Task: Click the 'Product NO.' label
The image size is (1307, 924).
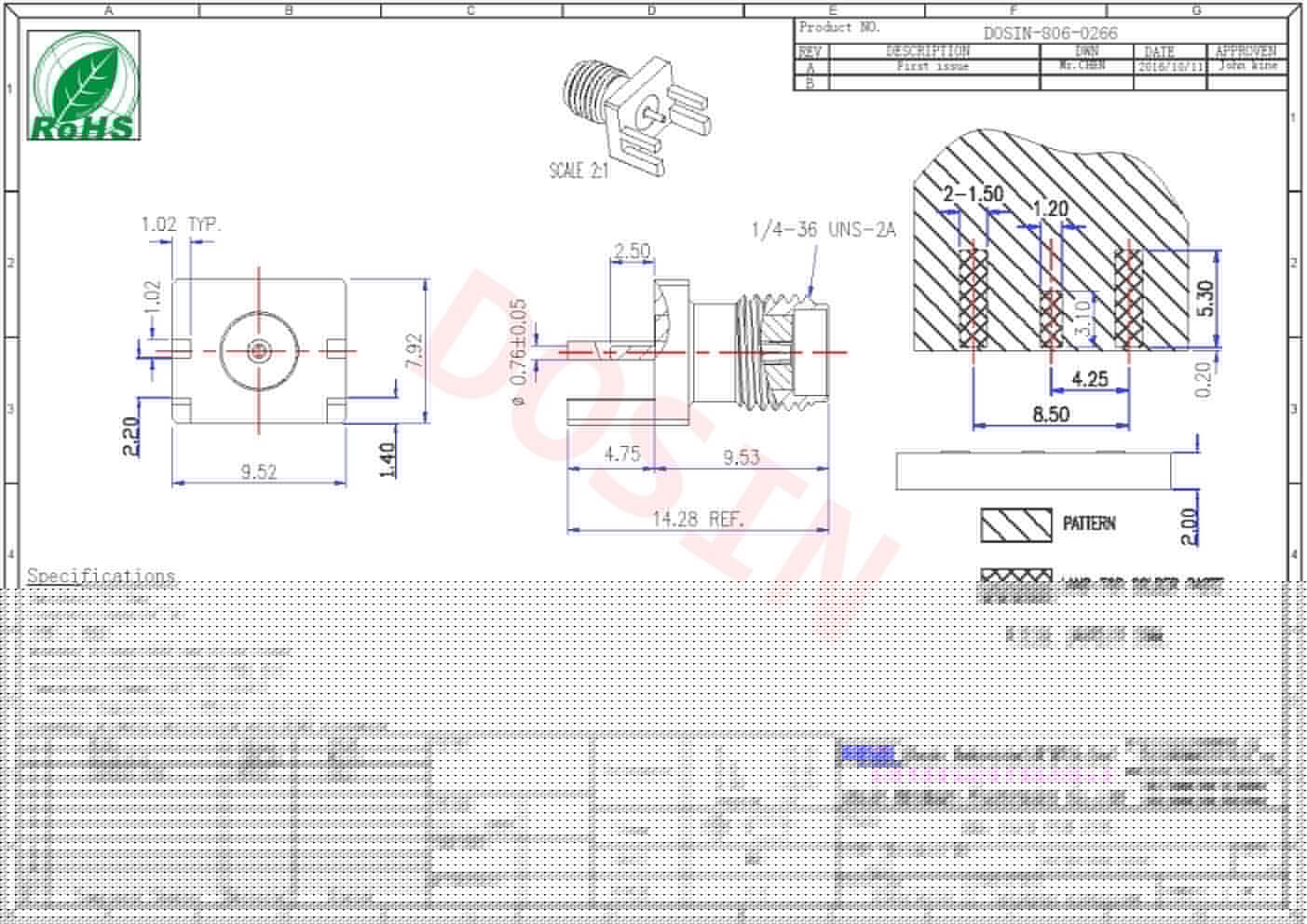Action: coord(839,27)
